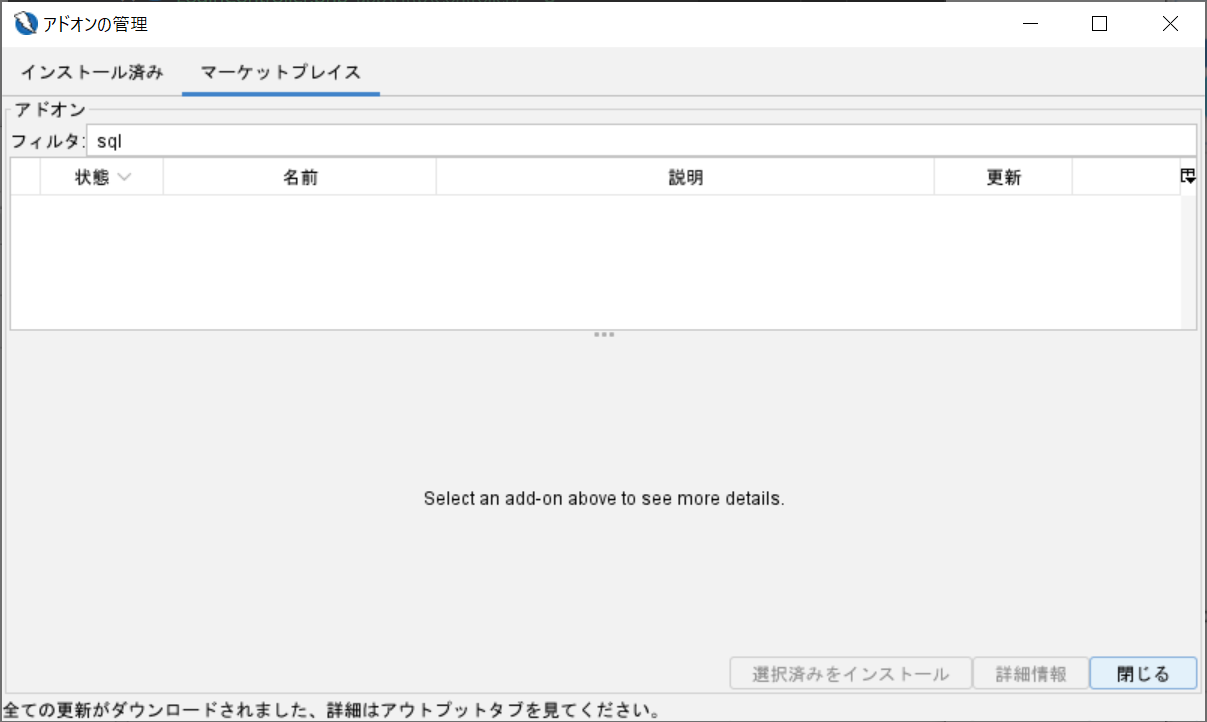Click the フィルタ input field containing sql
The image size is (1207, 722).
click(641, 141)
